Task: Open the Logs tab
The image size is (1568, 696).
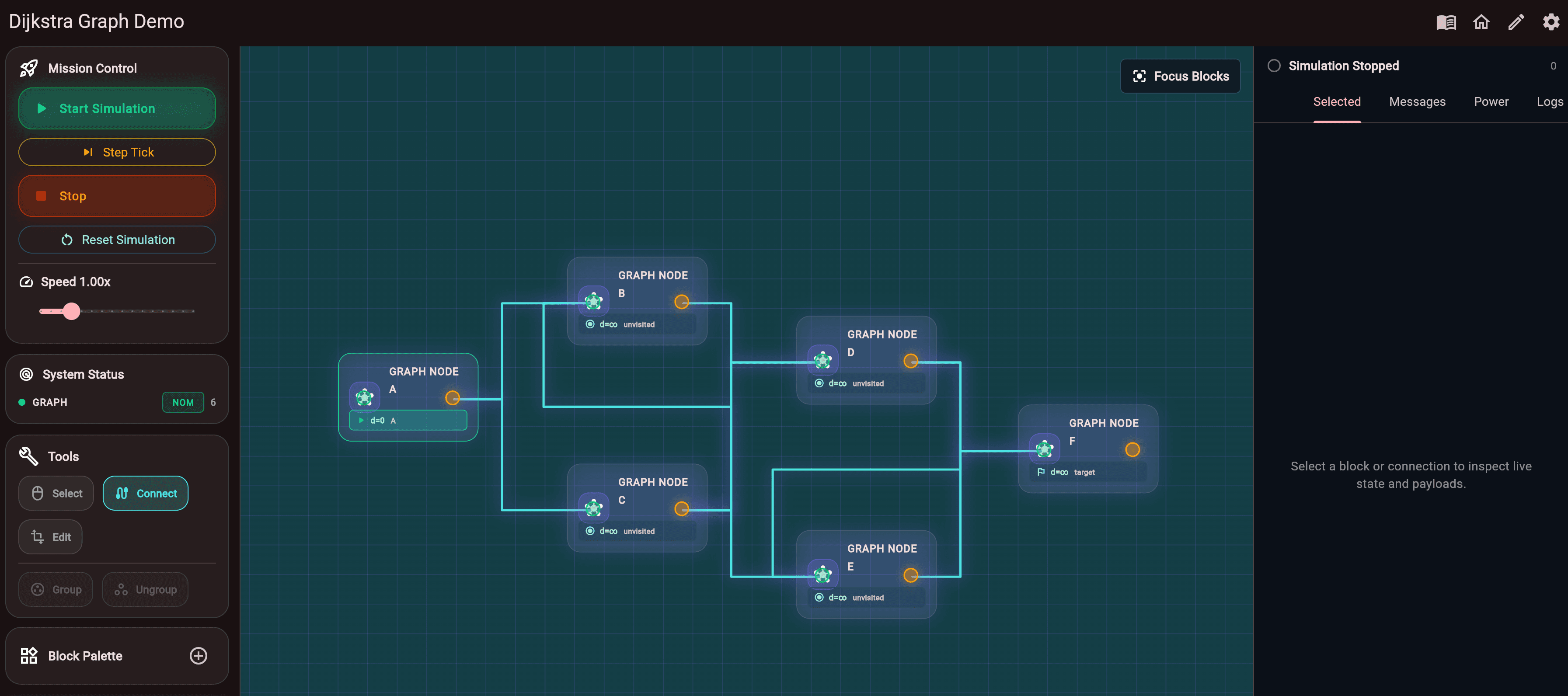Action: click(1550, 101)
